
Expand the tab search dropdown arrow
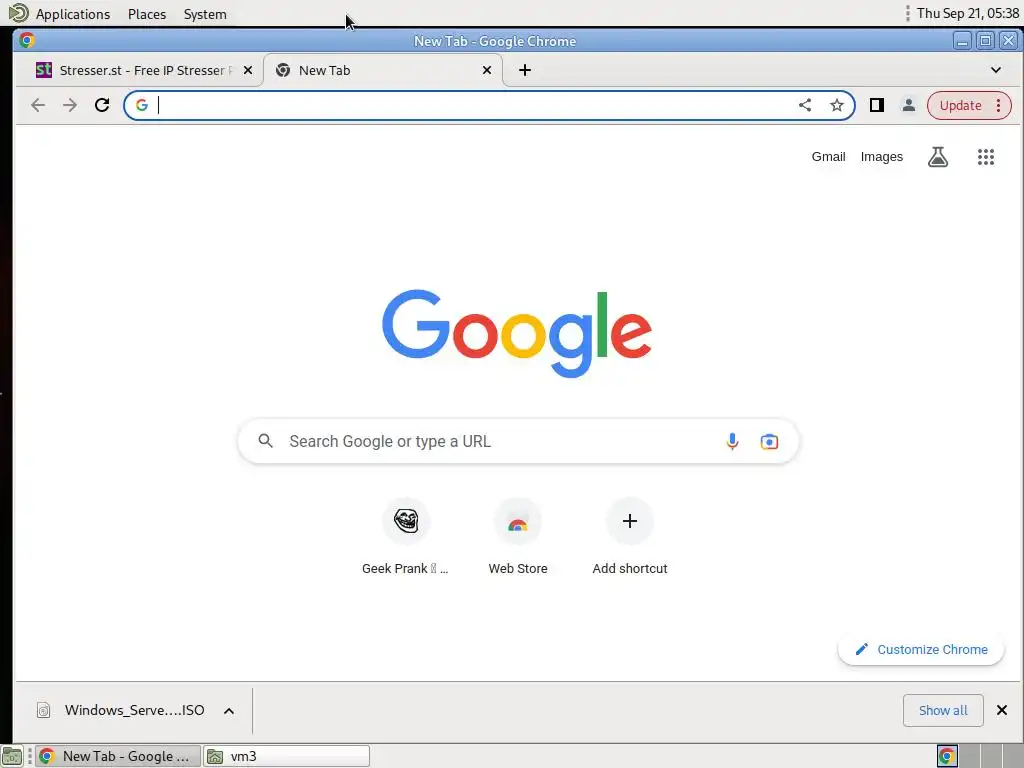click(996, 70)
